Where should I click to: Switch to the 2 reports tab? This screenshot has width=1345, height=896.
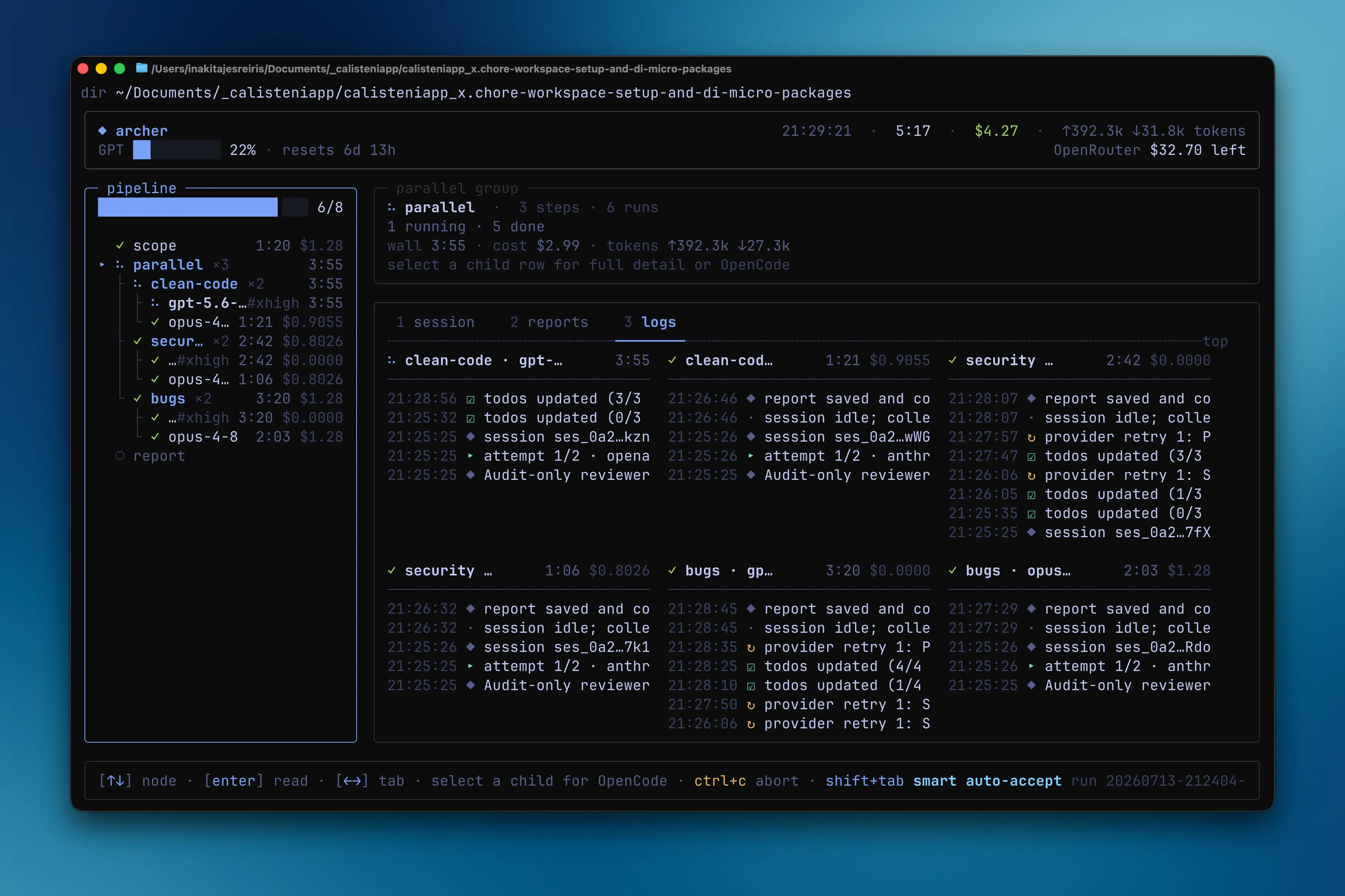549,322
